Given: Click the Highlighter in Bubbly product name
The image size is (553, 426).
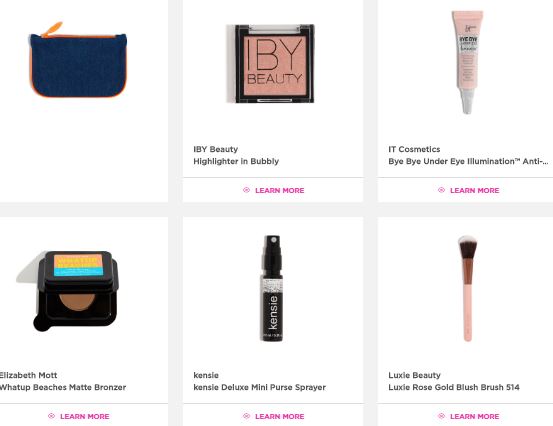Looking at the screenshot, I should point(236,161).
